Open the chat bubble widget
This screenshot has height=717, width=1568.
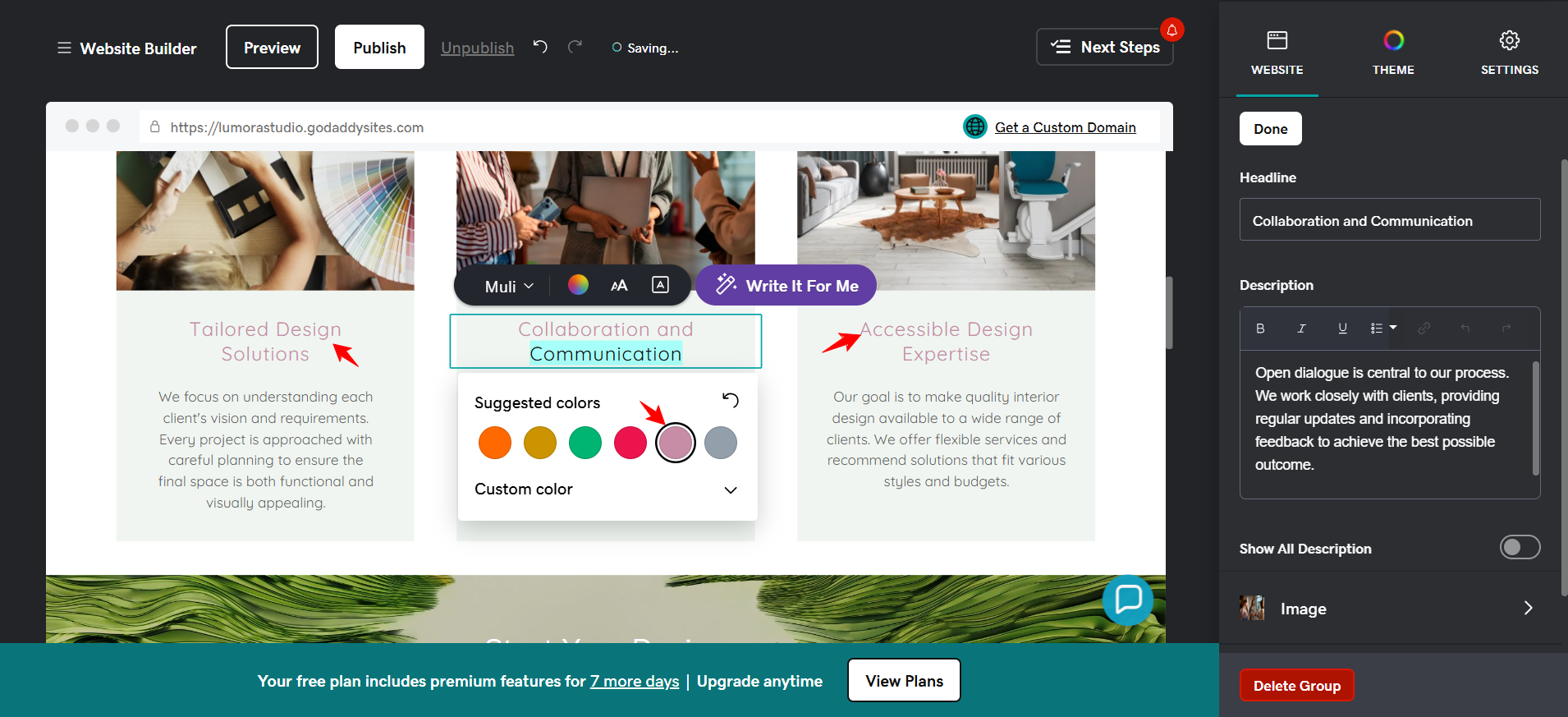pyautogui.click(x=1128, y=600)
